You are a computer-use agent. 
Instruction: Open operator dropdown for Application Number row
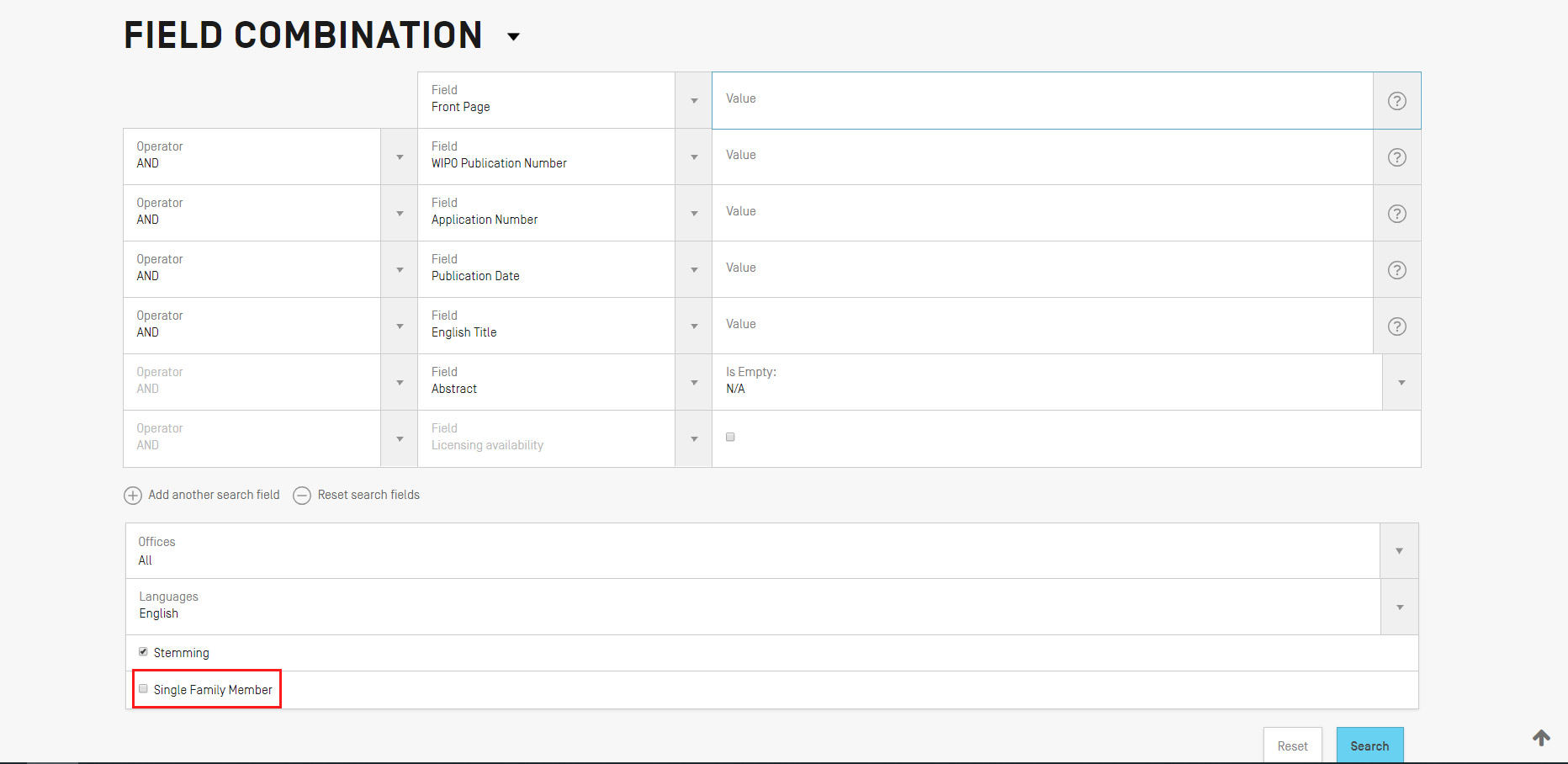point(400,214)
